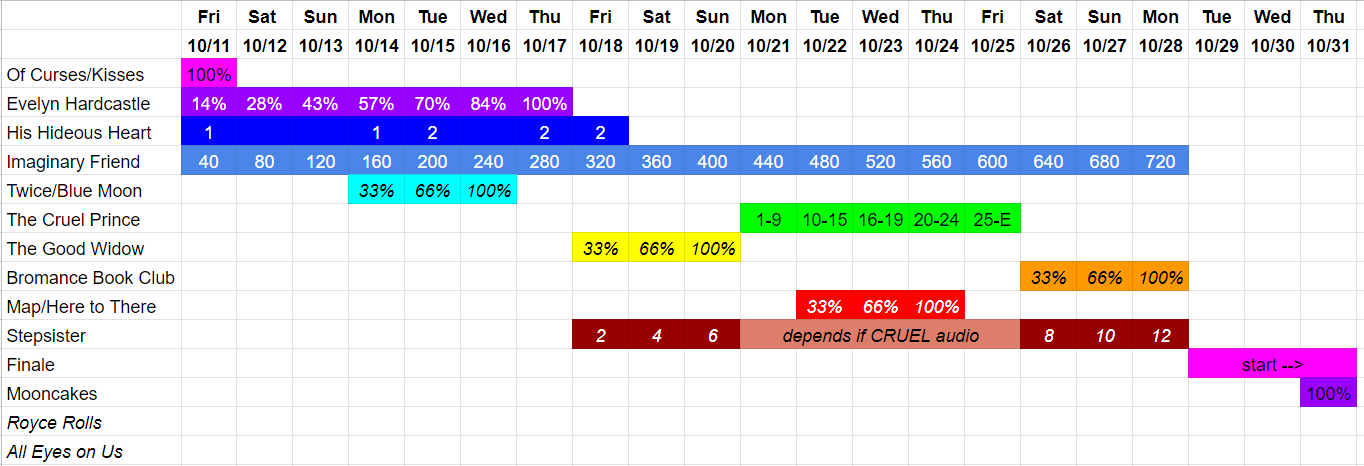Screen dimensions: 1364x466
Task: Select the Imaginary Friend 440 cell
Action: pyautogui.click(x=769, y=162)
